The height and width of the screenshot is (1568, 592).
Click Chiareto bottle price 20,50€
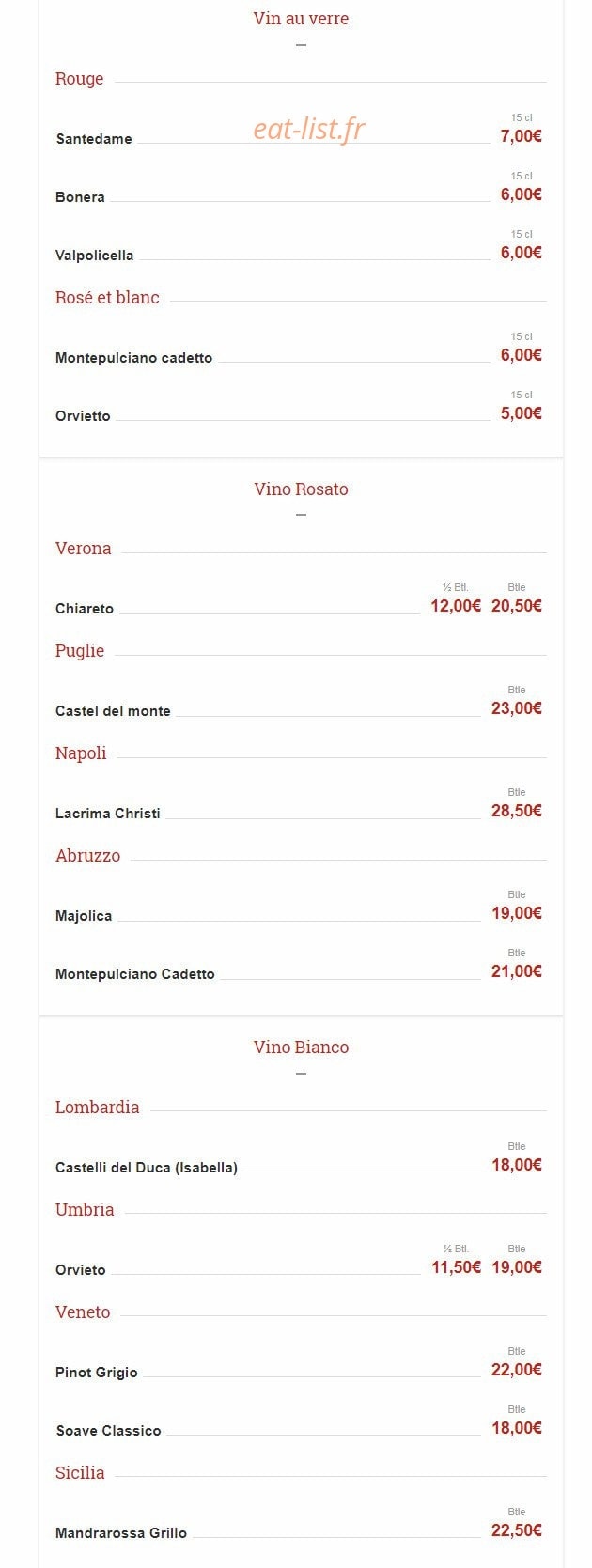pos(517,606)
